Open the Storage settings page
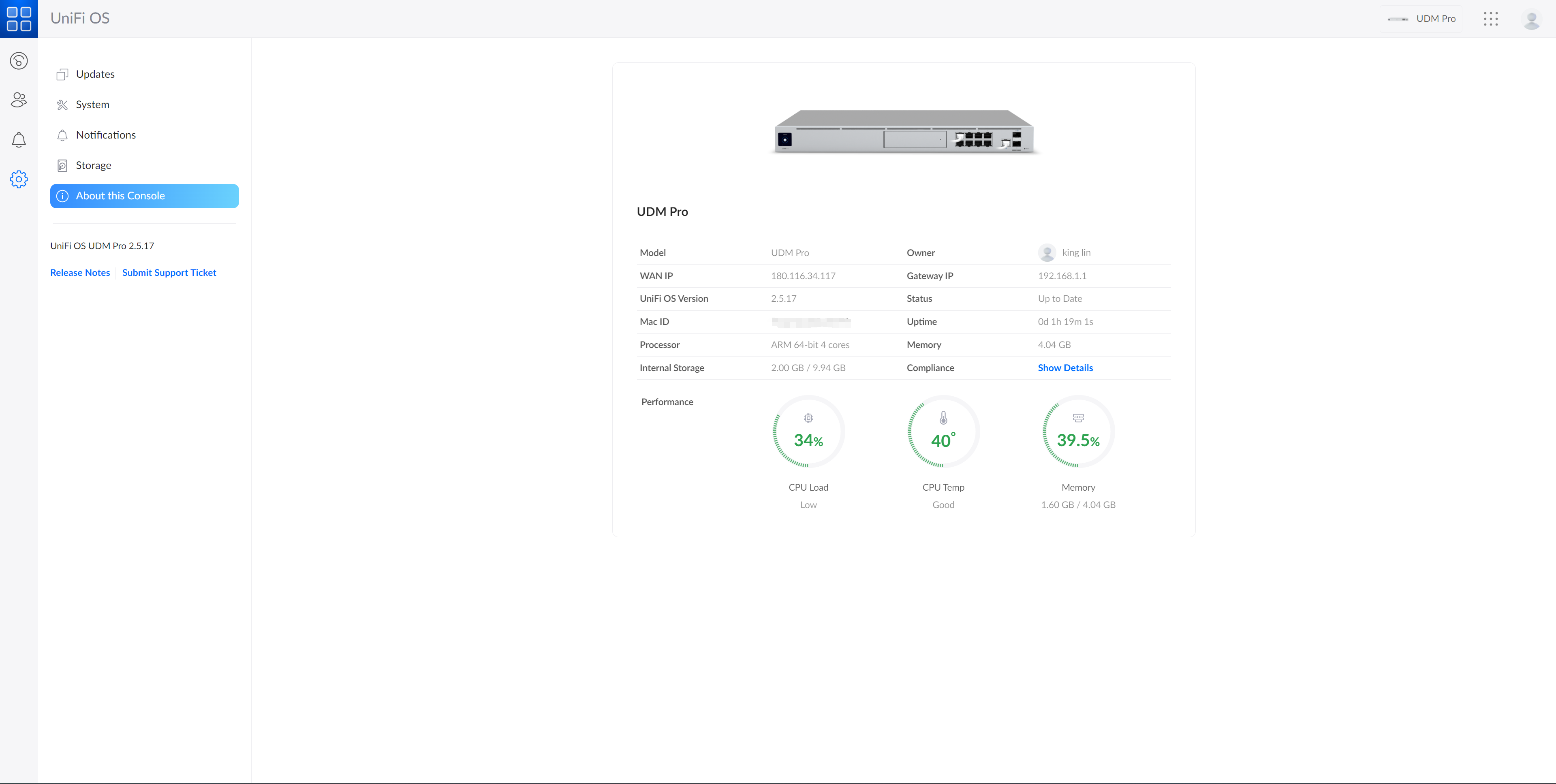 pyautogui.click(x=144, y=165)
